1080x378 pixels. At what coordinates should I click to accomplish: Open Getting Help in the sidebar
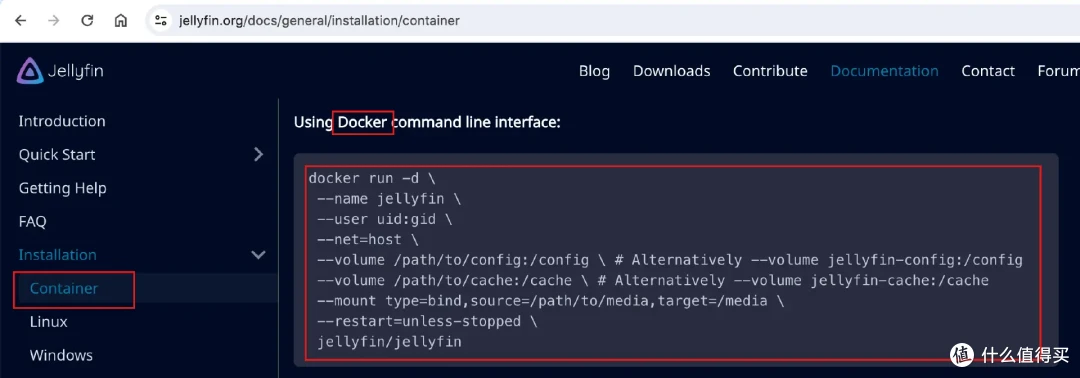(x=63, y=188)
